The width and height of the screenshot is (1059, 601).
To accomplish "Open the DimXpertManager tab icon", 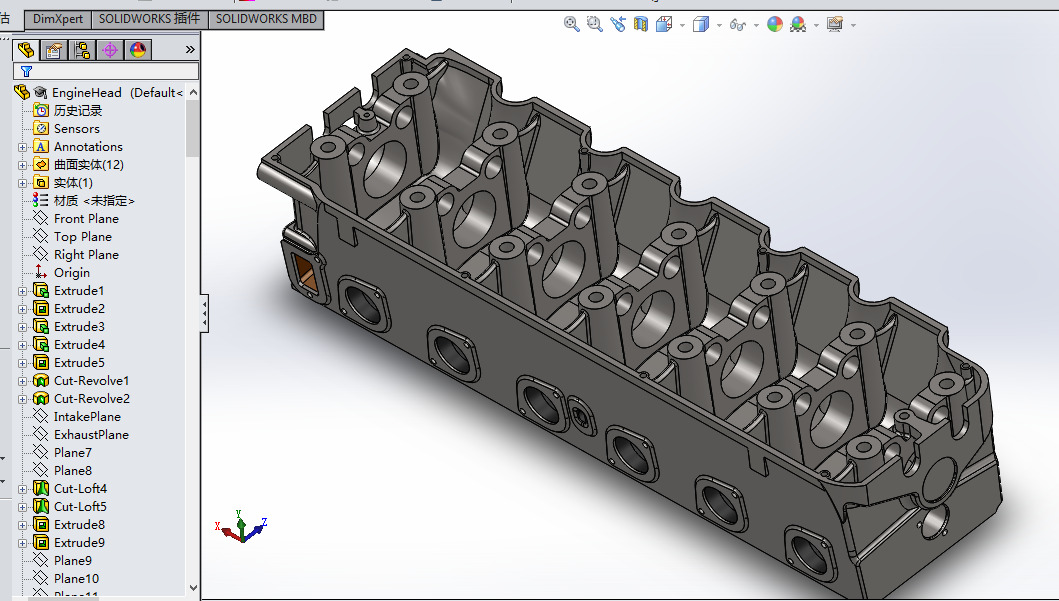I will [x=110, y=50].
